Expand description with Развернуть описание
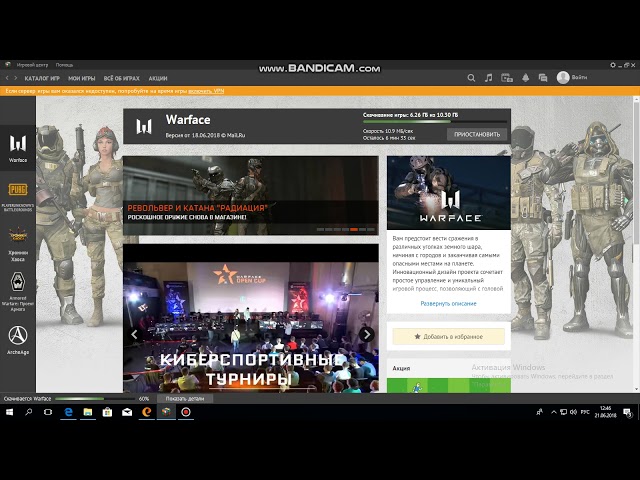This screenshot has height=480, width=640. pos(449,304)
